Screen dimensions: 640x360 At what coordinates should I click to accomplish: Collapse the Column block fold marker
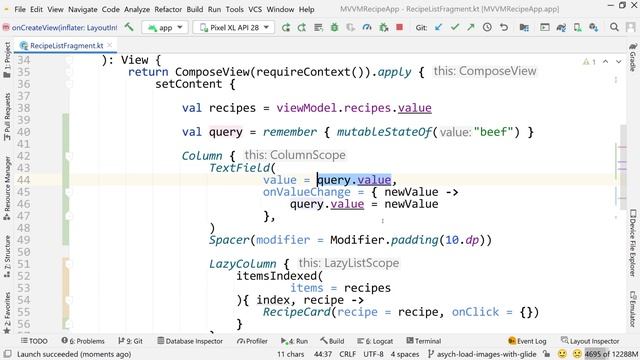coord(69,156)
